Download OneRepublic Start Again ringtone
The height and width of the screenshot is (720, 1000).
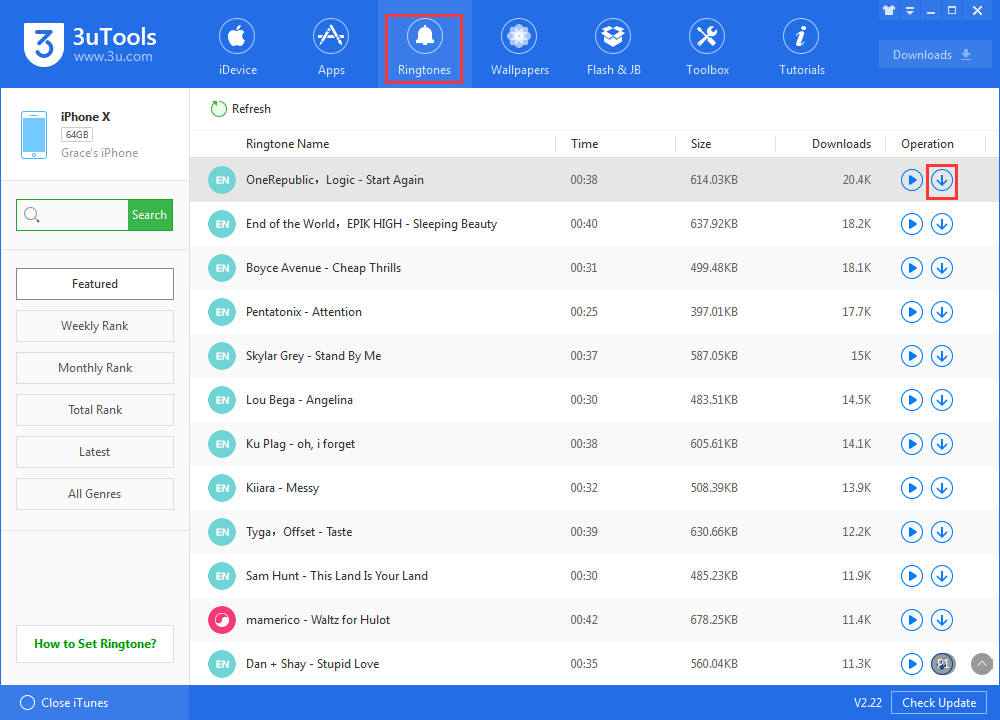(x=942, y=180)
